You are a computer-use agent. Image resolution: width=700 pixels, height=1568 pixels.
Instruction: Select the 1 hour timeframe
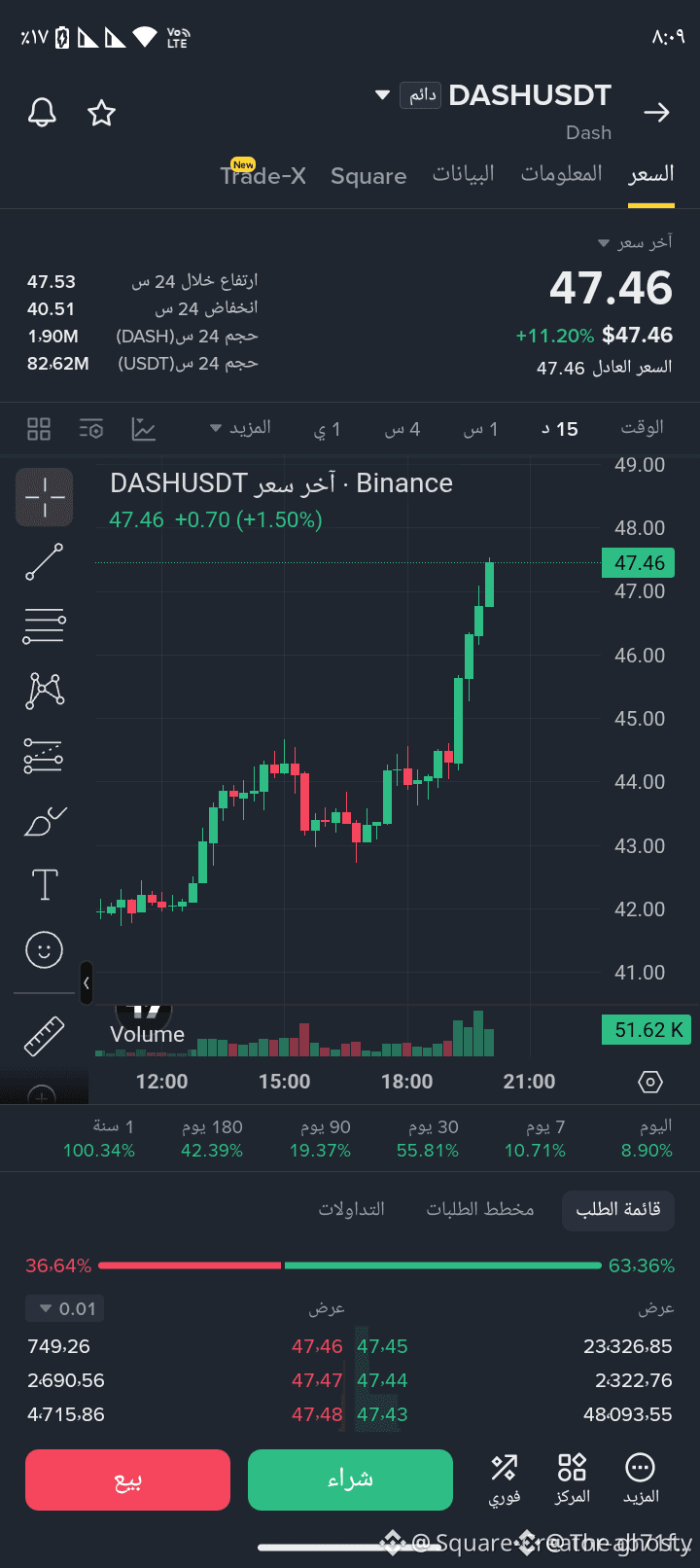480,429
